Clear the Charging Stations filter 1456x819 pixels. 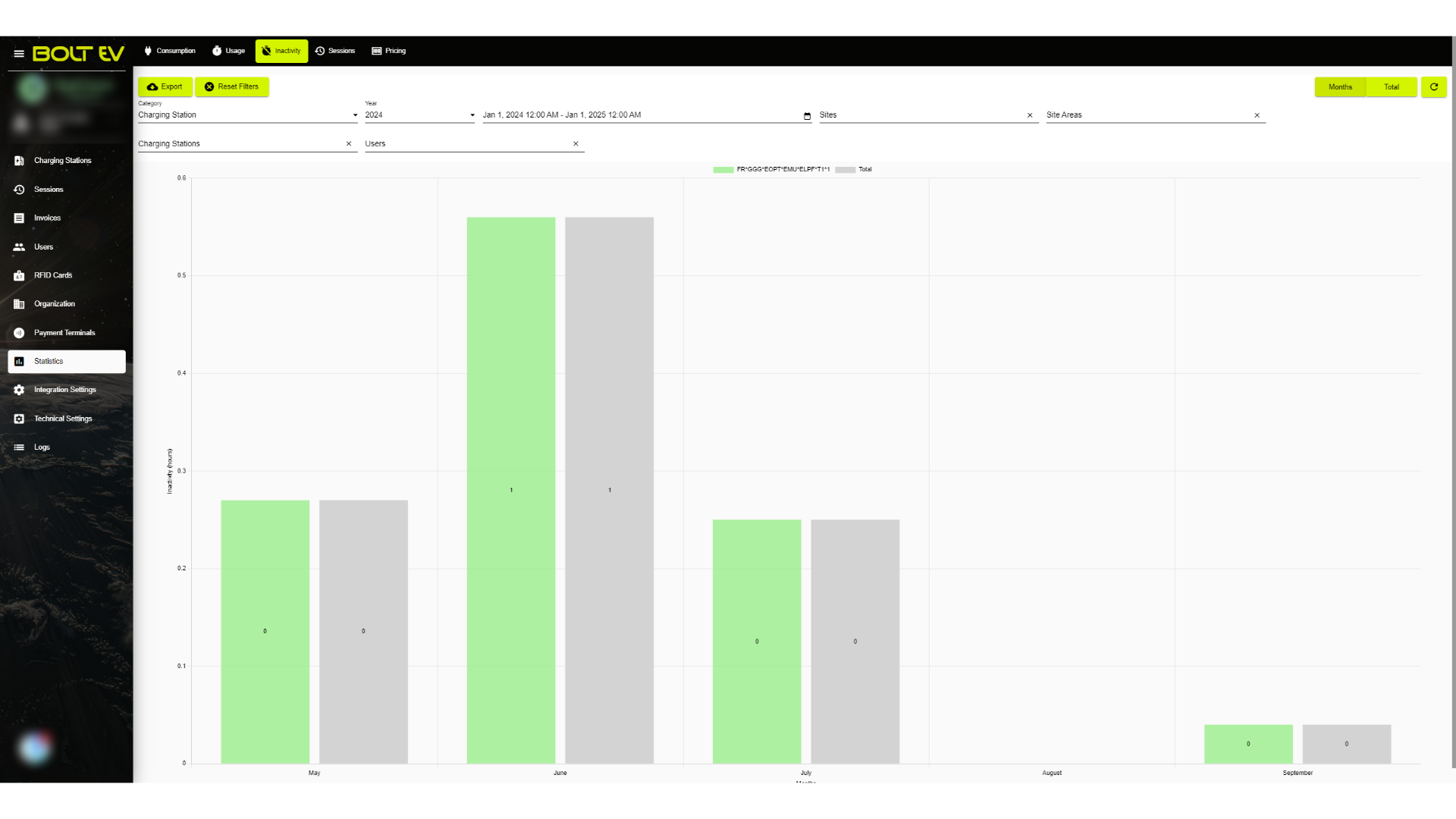pyautogui.click(x=349, y=143)
